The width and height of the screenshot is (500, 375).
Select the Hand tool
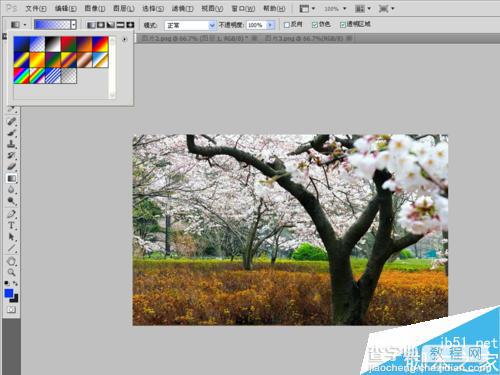tap(11, 261)
